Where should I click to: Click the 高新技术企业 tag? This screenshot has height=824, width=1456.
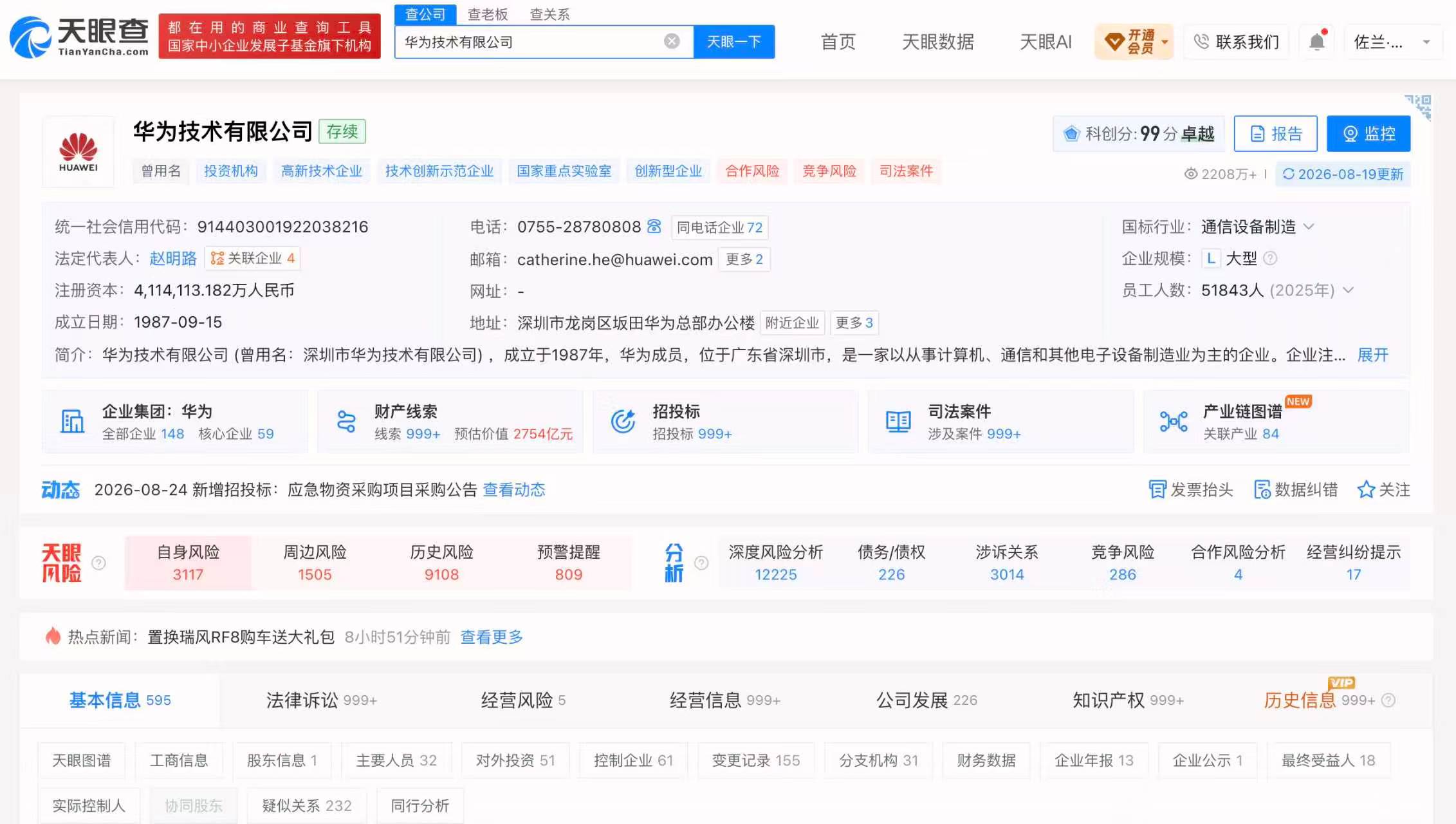322,171
